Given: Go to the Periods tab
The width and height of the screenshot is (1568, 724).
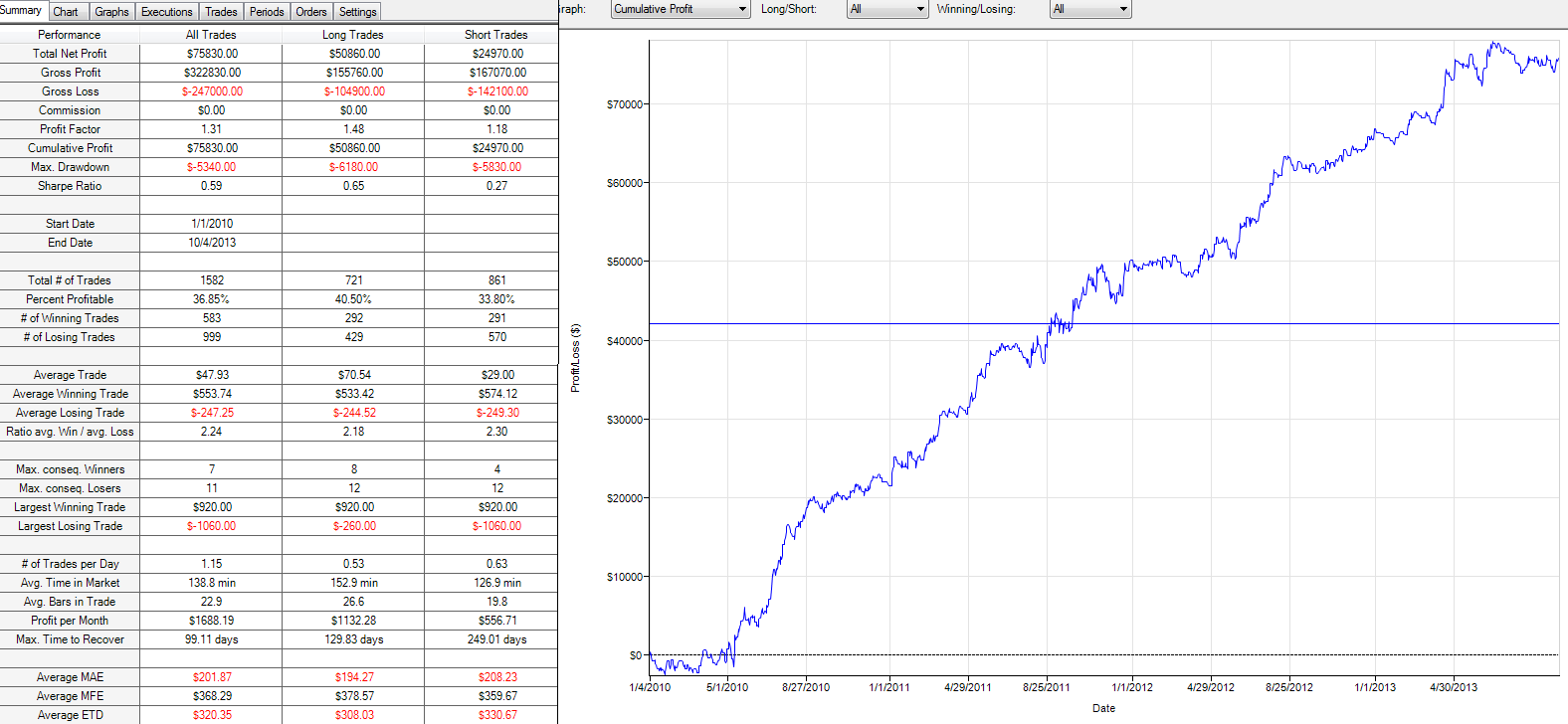Looking at the screenshot, I should click(x=267, y=12).
